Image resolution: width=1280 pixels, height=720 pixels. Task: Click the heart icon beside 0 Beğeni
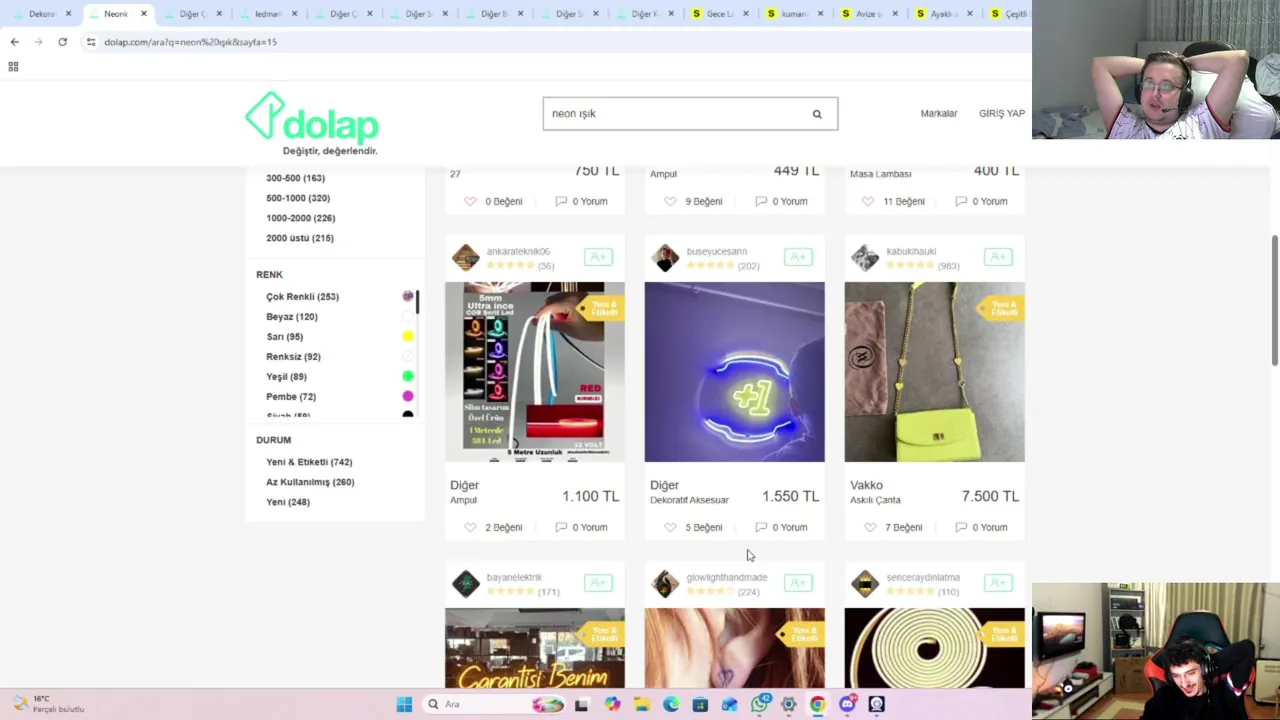click(x=470, y=201)
